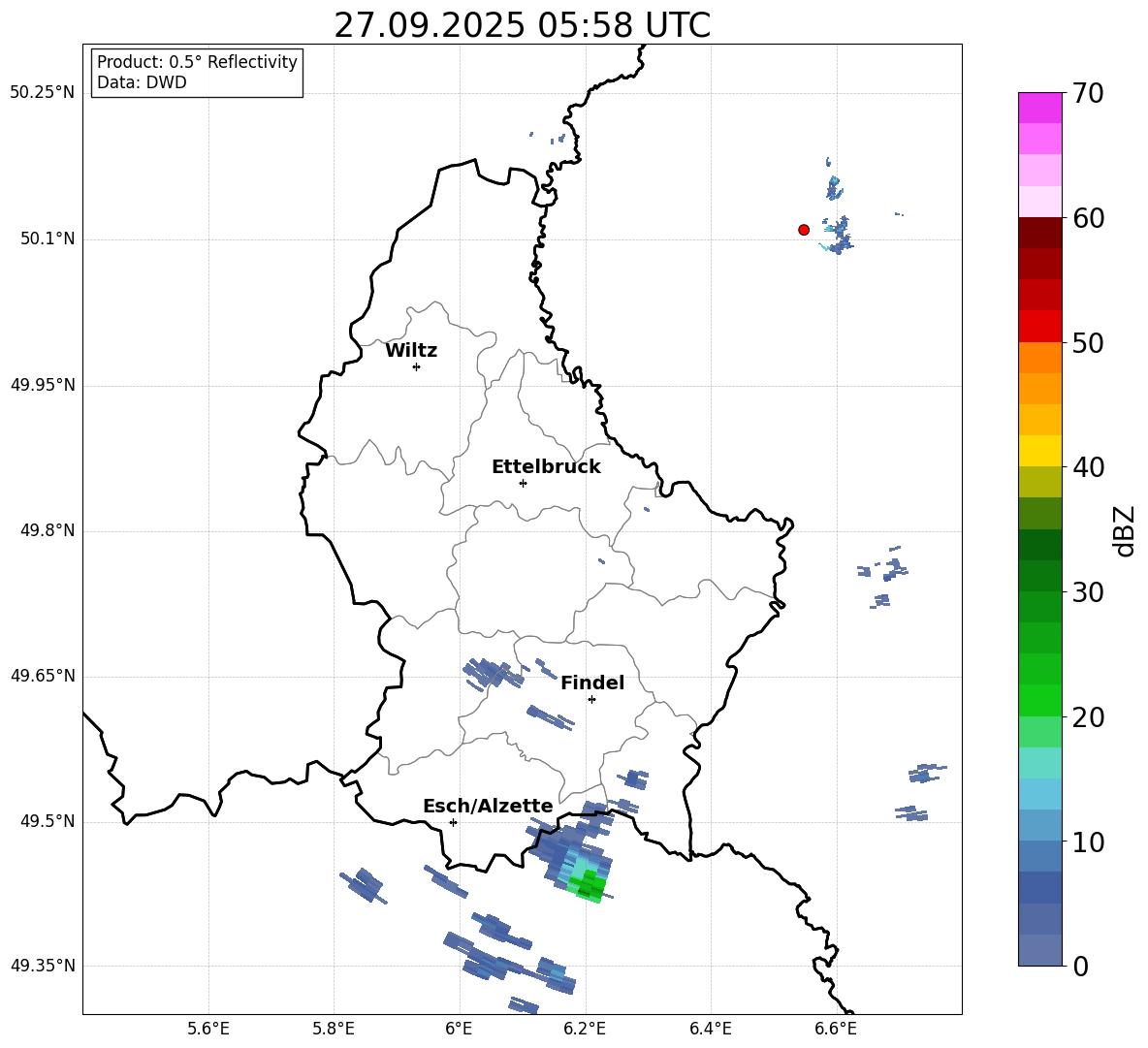Click the Product: 0.5° Reflectivity text
The width and height of the screenshot is (1148, 1048).
pyautogui.click(x=197, y=61)
